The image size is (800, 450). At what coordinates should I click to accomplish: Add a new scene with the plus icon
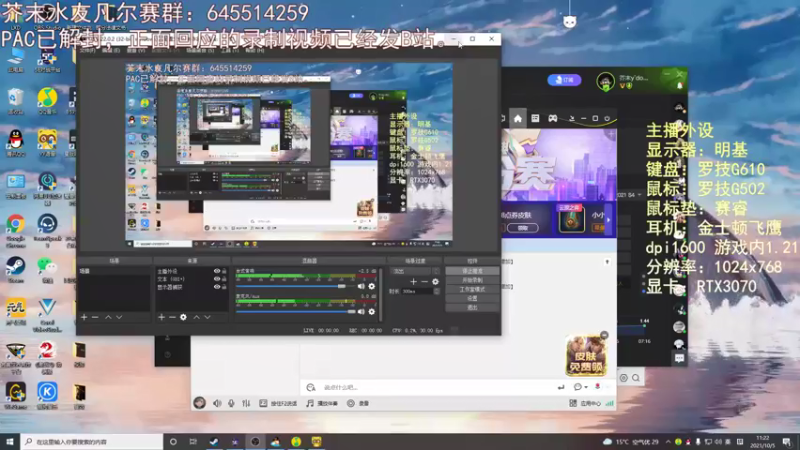(84, 317)
